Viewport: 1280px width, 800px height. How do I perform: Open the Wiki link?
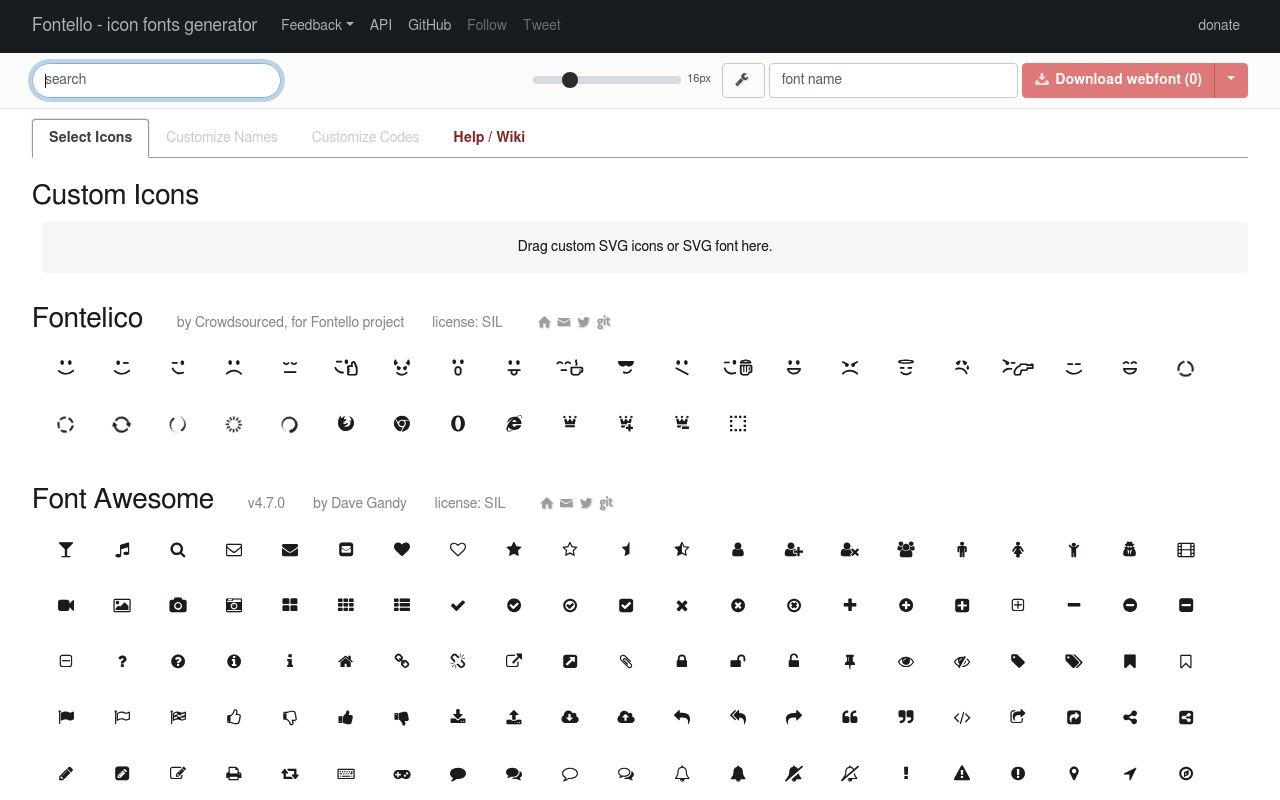pyautogui.click(x=511, y=137)
